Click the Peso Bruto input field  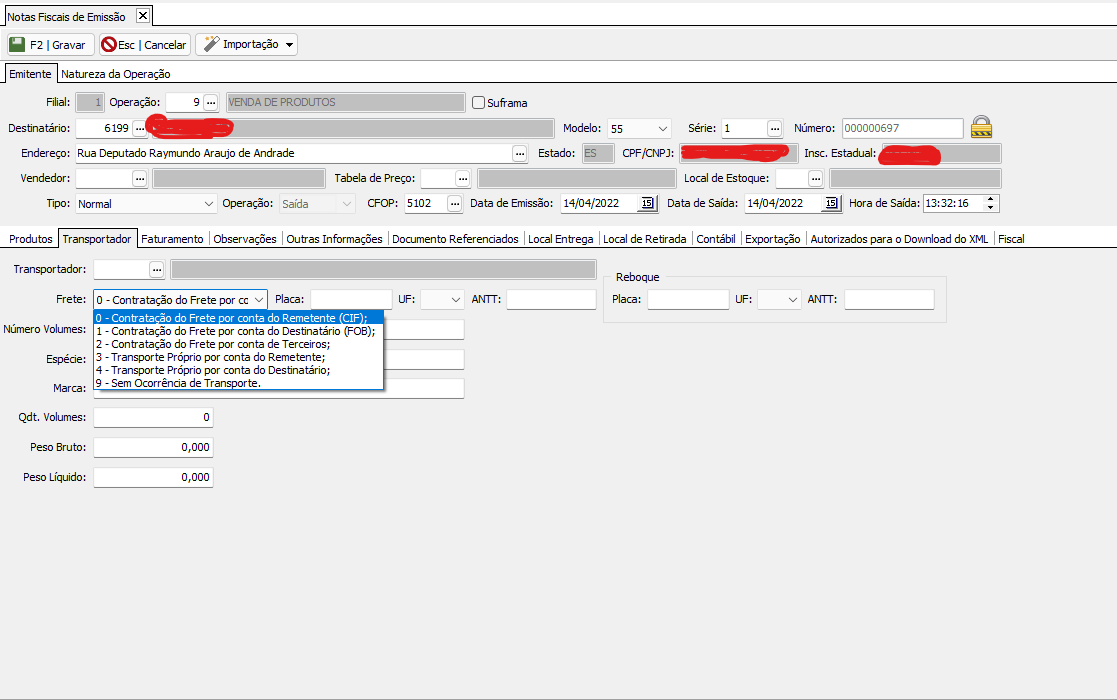153,447
